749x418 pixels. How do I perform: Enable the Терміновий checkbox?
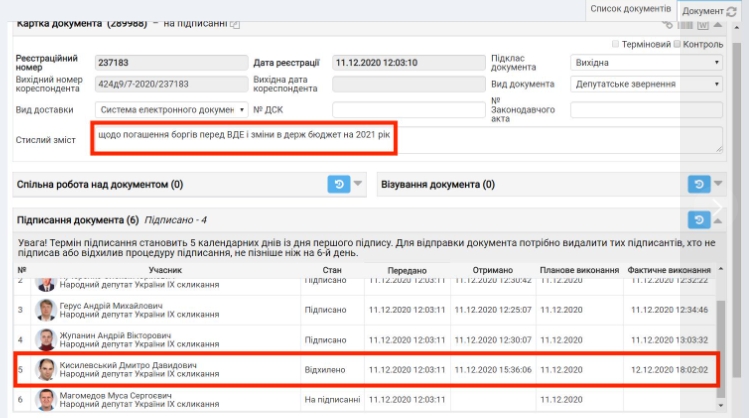click(615, 44)
